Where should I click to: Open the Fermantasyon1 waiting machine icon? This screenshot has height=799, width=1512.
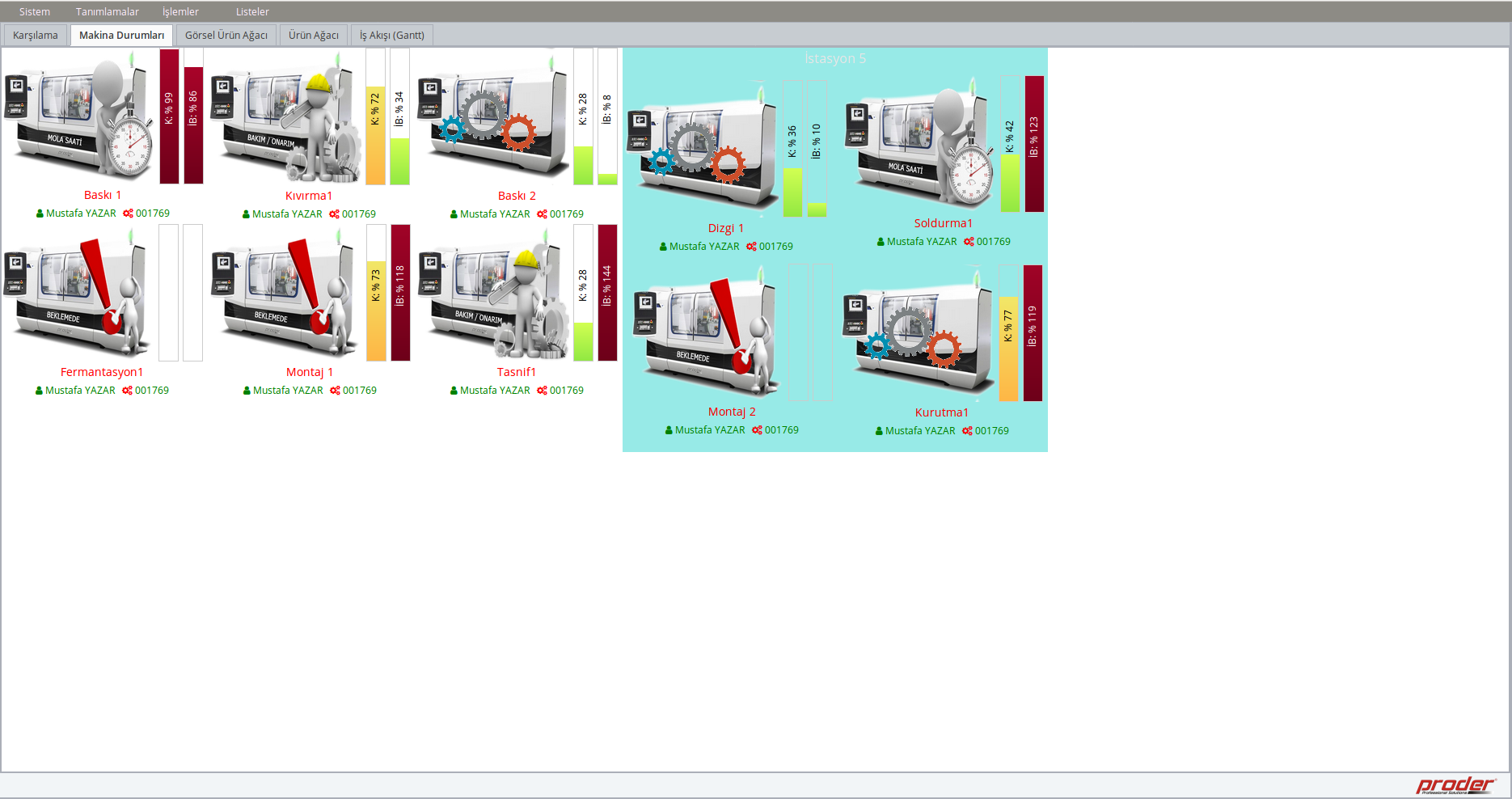(x=78, y=294)
